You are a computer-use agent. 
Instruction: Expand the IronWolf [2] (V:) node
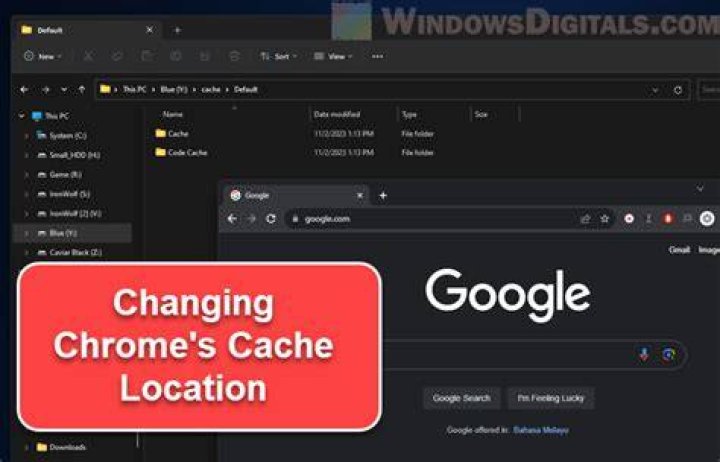(26, 214)
